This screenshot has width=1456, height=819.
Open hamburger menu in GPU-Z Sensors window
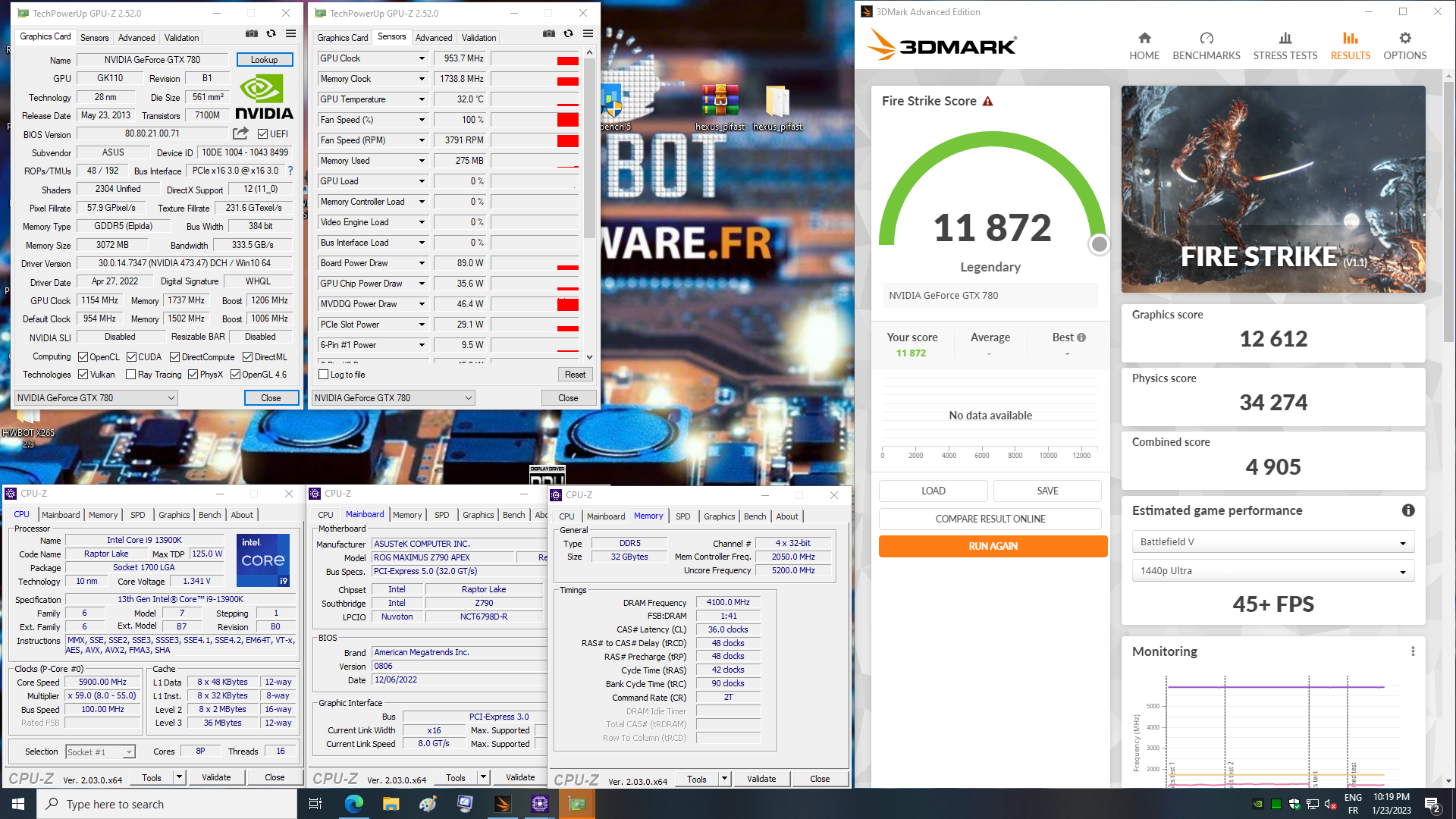(x=588, y=34)
